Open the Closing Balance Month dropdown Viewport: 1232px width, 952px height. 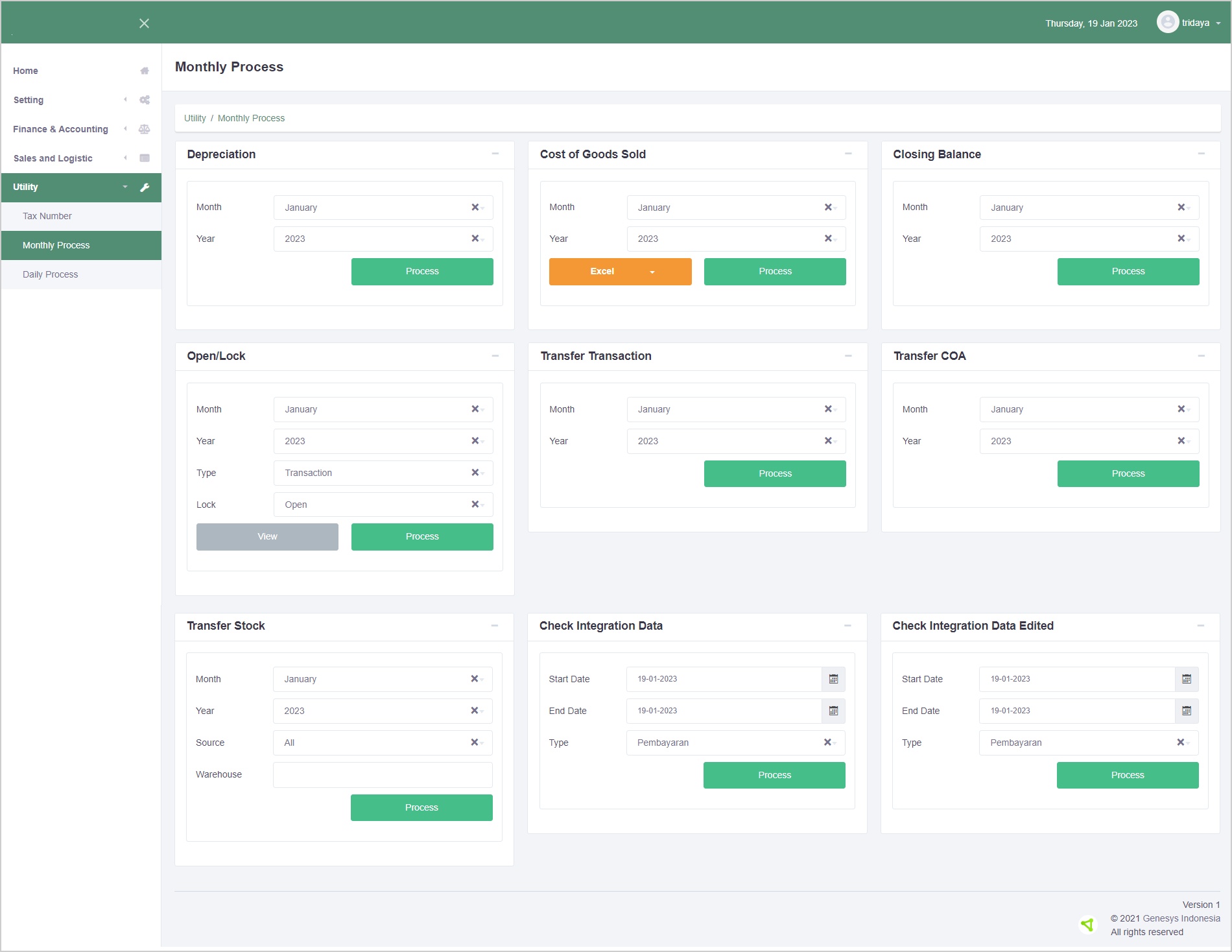pos(1080,208)
